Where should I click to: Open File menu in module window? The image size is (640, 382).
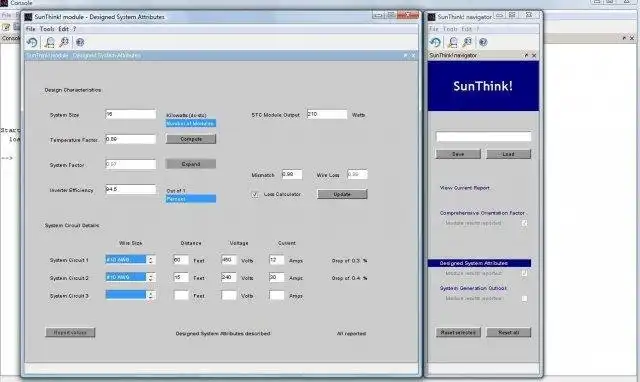31,29
